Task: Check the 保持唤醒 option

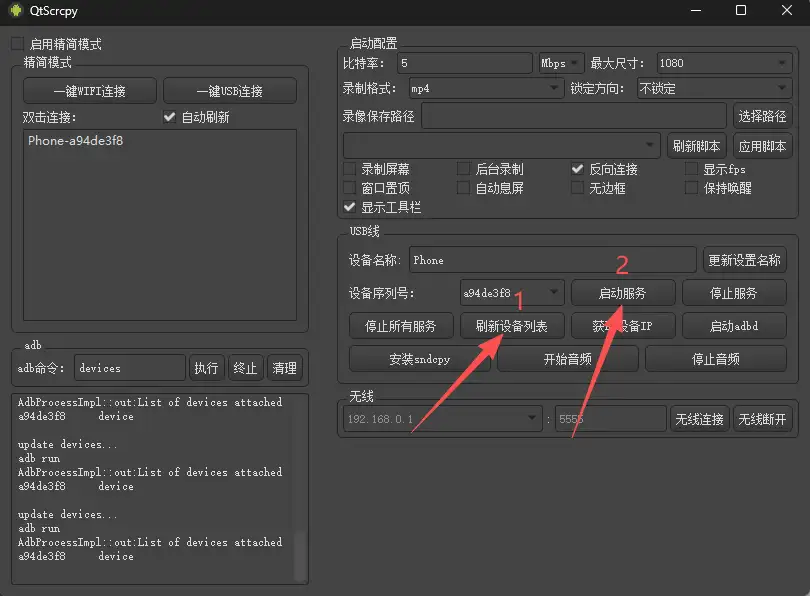Action: (690, 189)
